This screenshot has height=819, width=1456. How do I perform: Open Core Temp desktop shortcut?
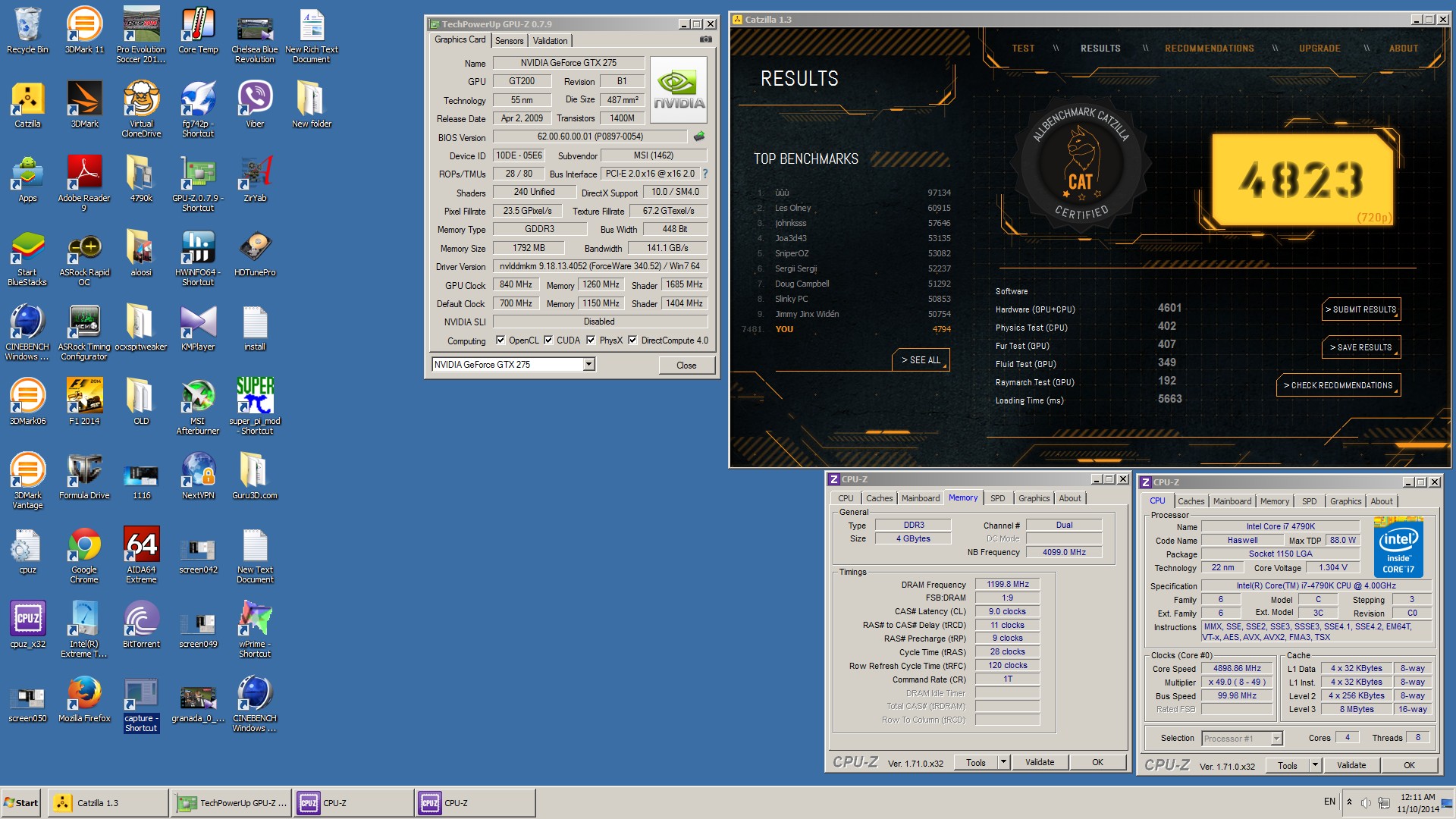[198, 30]
